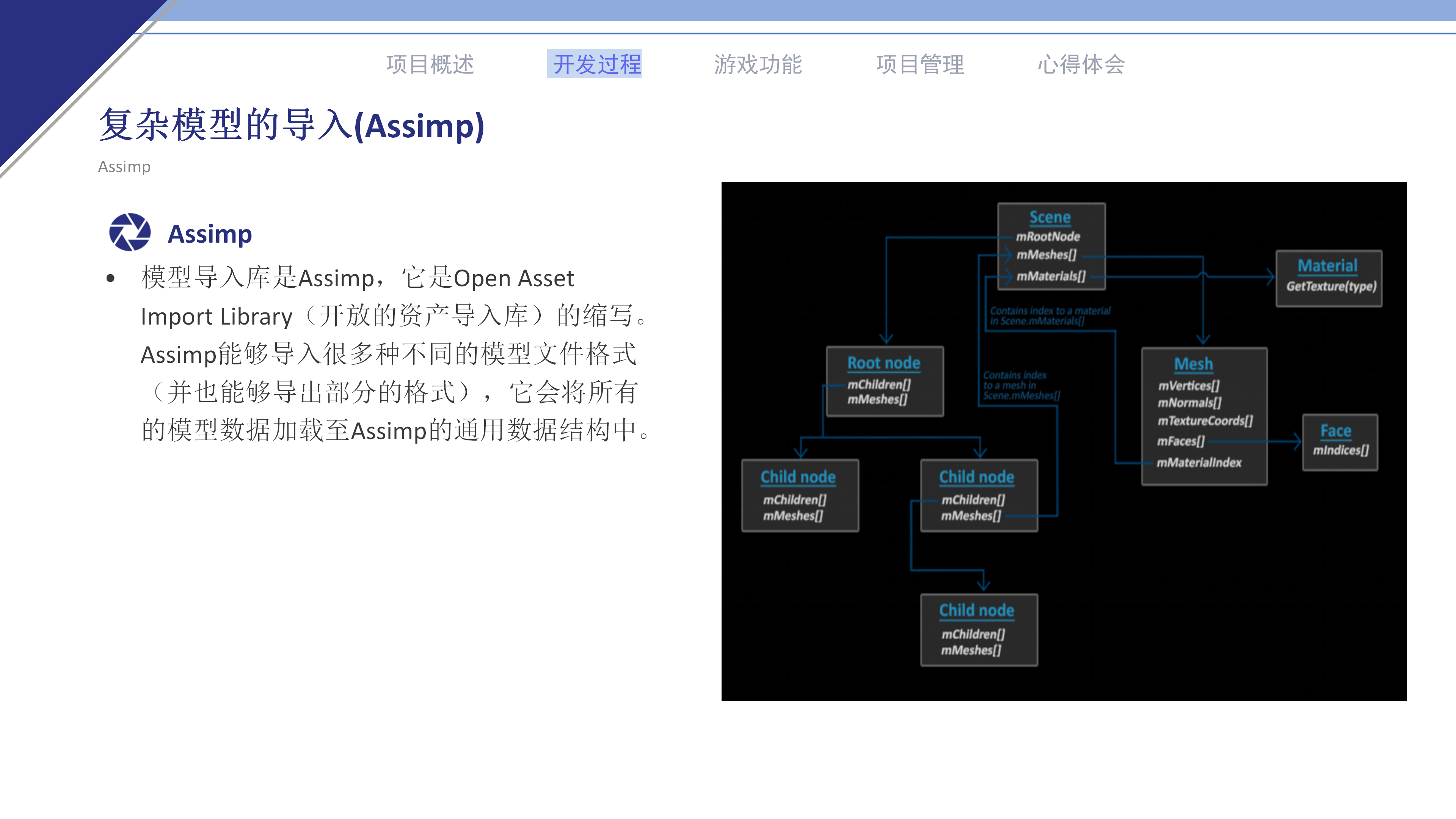Expand the mIndices[] field under Face
The width and height of the screenshot is (1456, 819).
pyautogui.click(x=1341, y=452)
